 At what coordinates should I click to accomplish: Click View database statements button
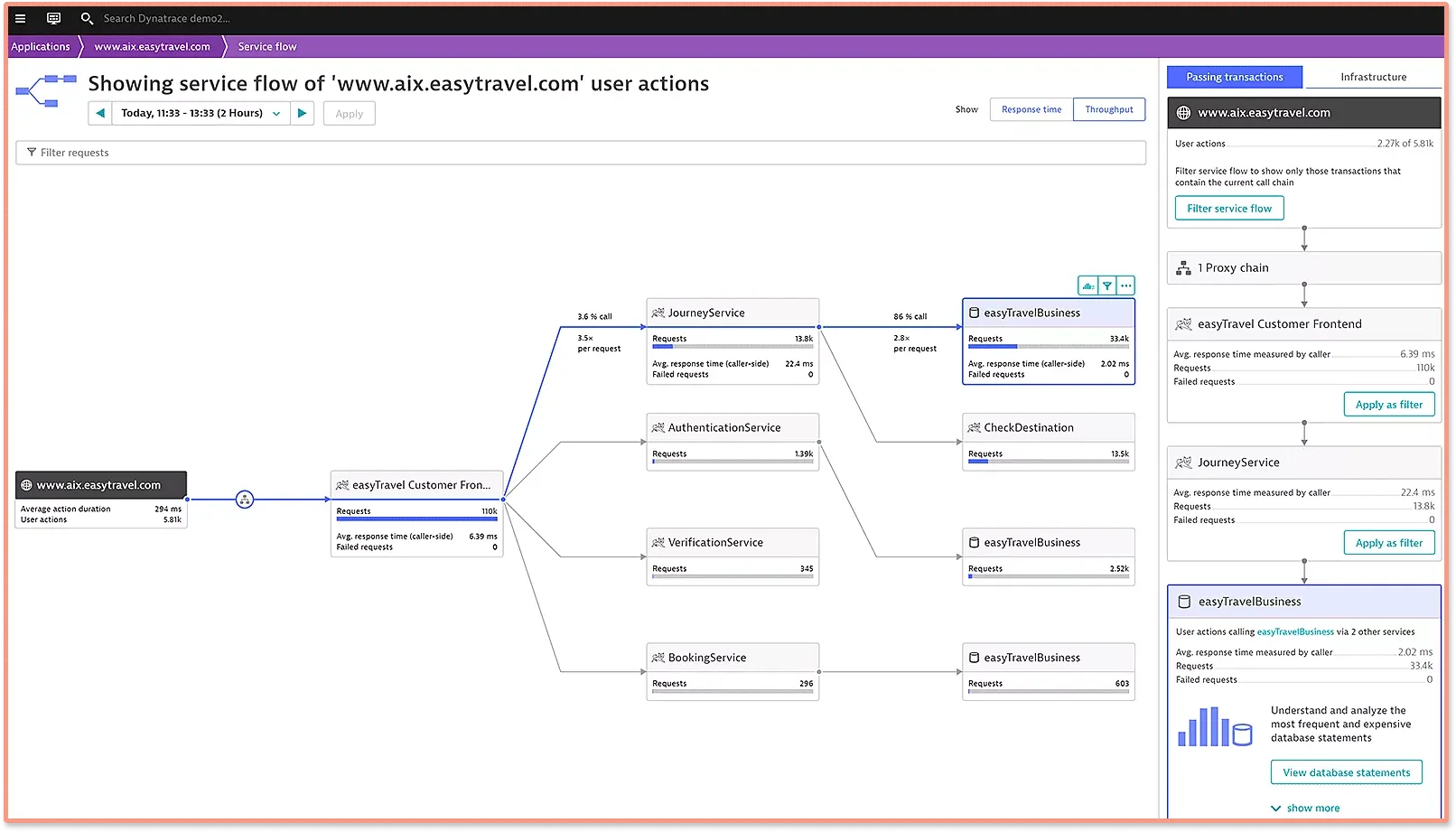pos(1347,772)
